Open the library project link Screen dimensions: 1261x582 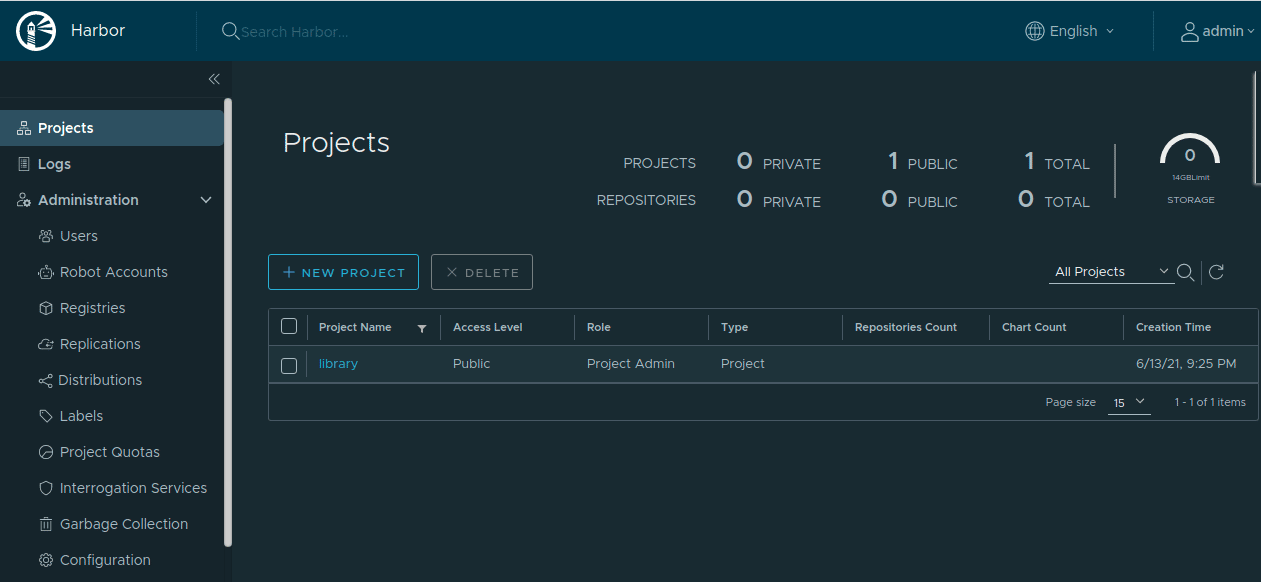tap(338, 364)
